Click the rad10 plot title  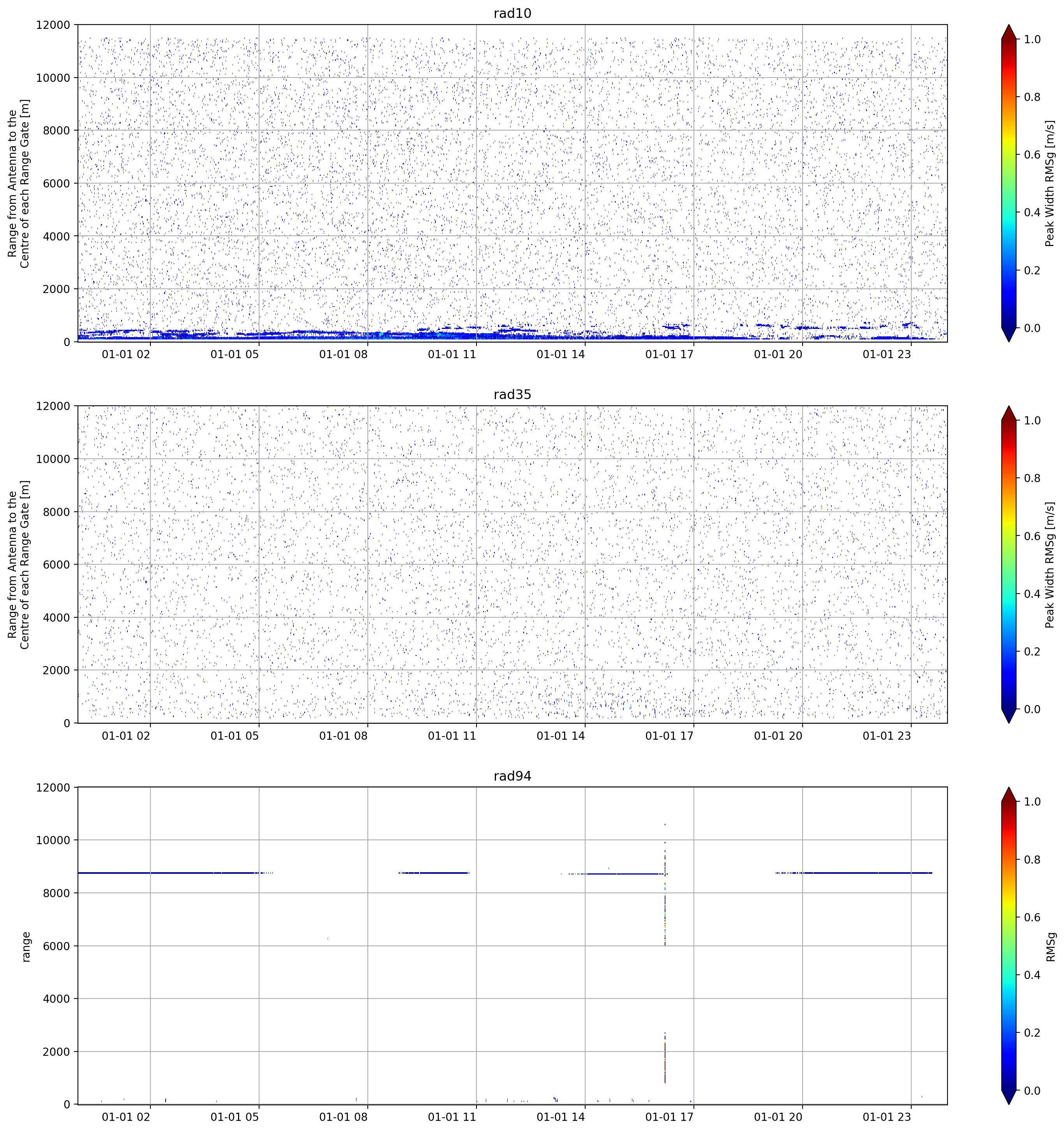(x=512, y=14)
